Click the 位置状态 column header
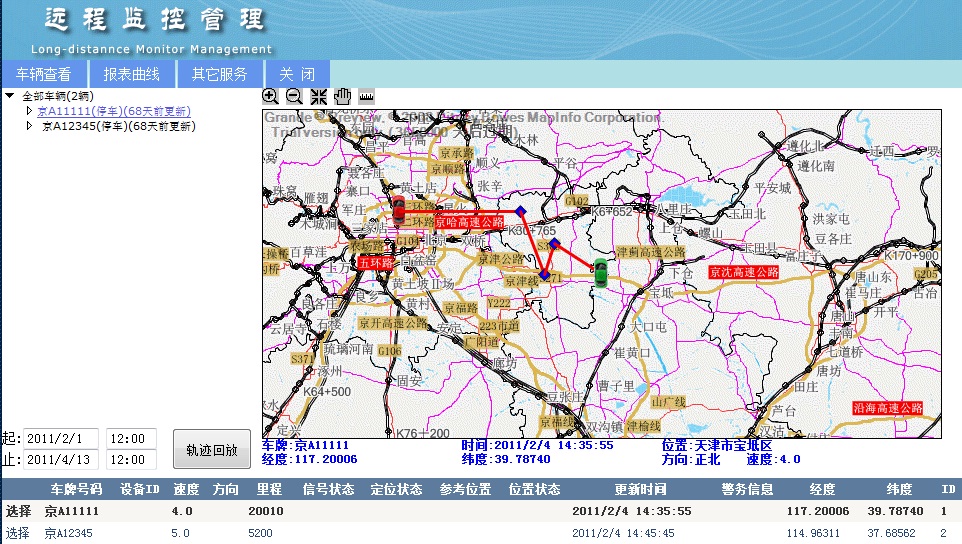 [534, 489]
